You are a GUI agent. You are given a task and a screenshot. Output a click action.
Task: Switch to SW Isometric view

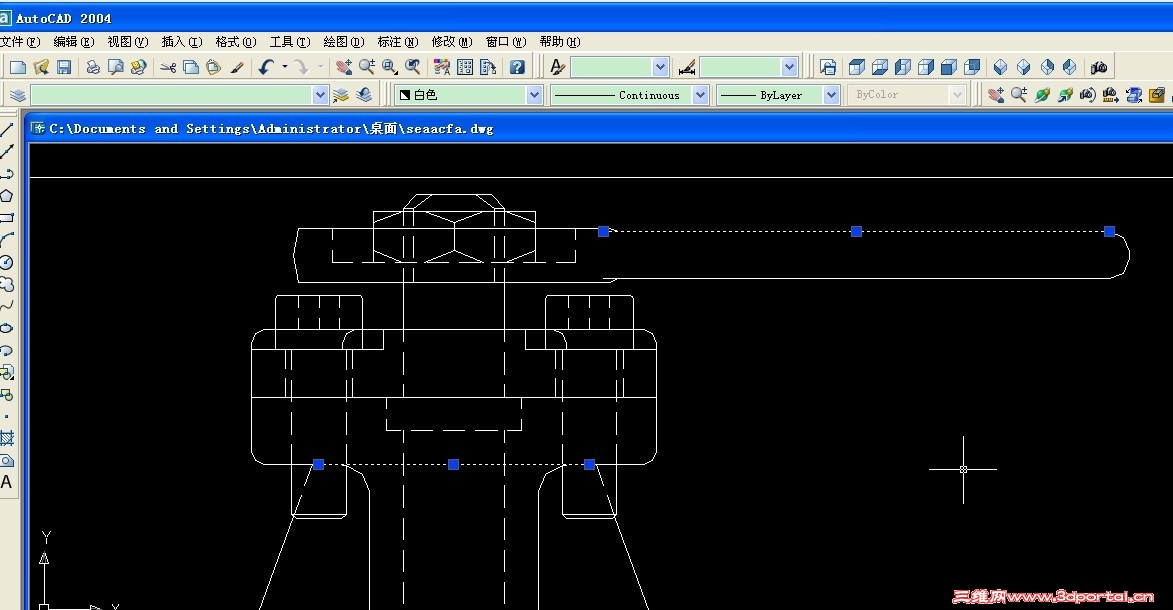point(1000,67)
